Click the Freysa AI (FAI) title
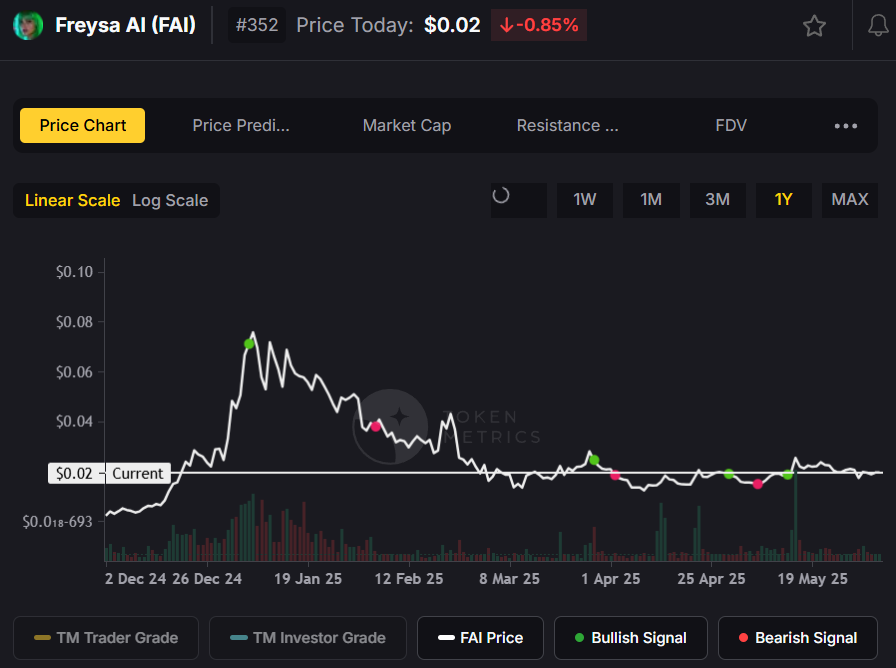 pos(125,25)
